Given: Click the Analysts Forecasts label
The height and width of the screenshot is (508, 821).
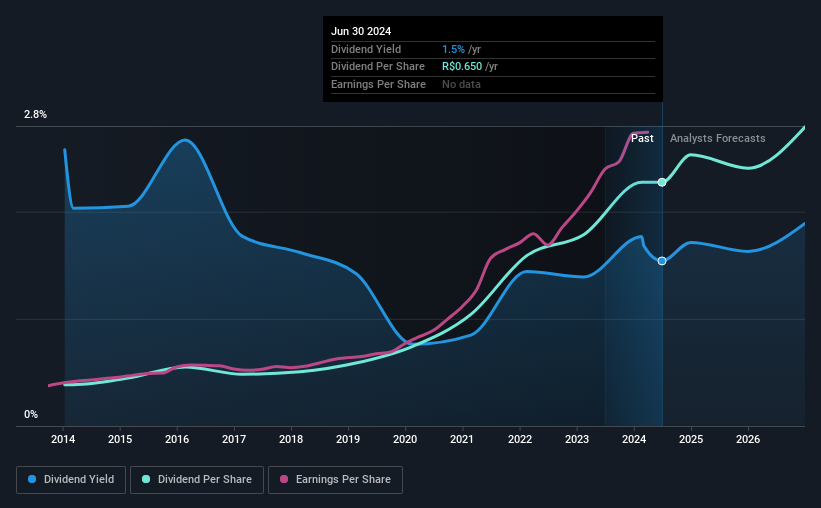Looking at the screenshot, I should [x=717, y=138].
